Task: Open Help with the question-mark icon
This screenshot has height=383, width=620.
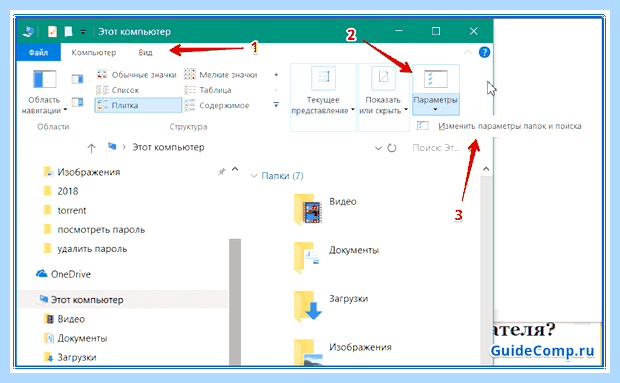Action: (484, 52)
